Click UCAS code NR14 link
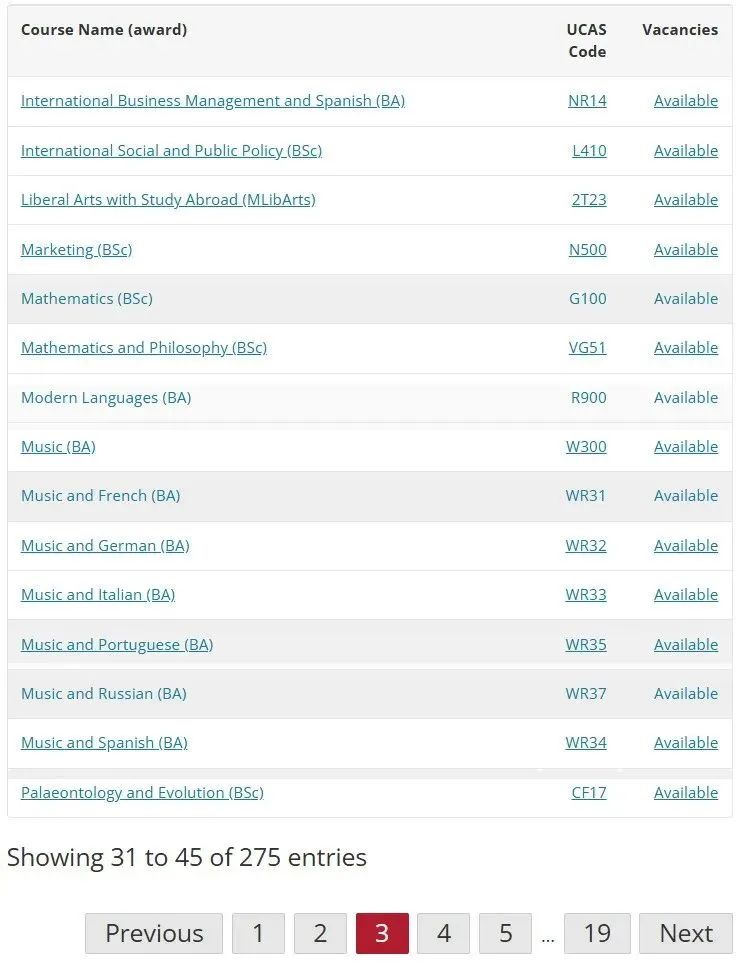This screenshot has width=738, height=977. click(x=587, y=101)
